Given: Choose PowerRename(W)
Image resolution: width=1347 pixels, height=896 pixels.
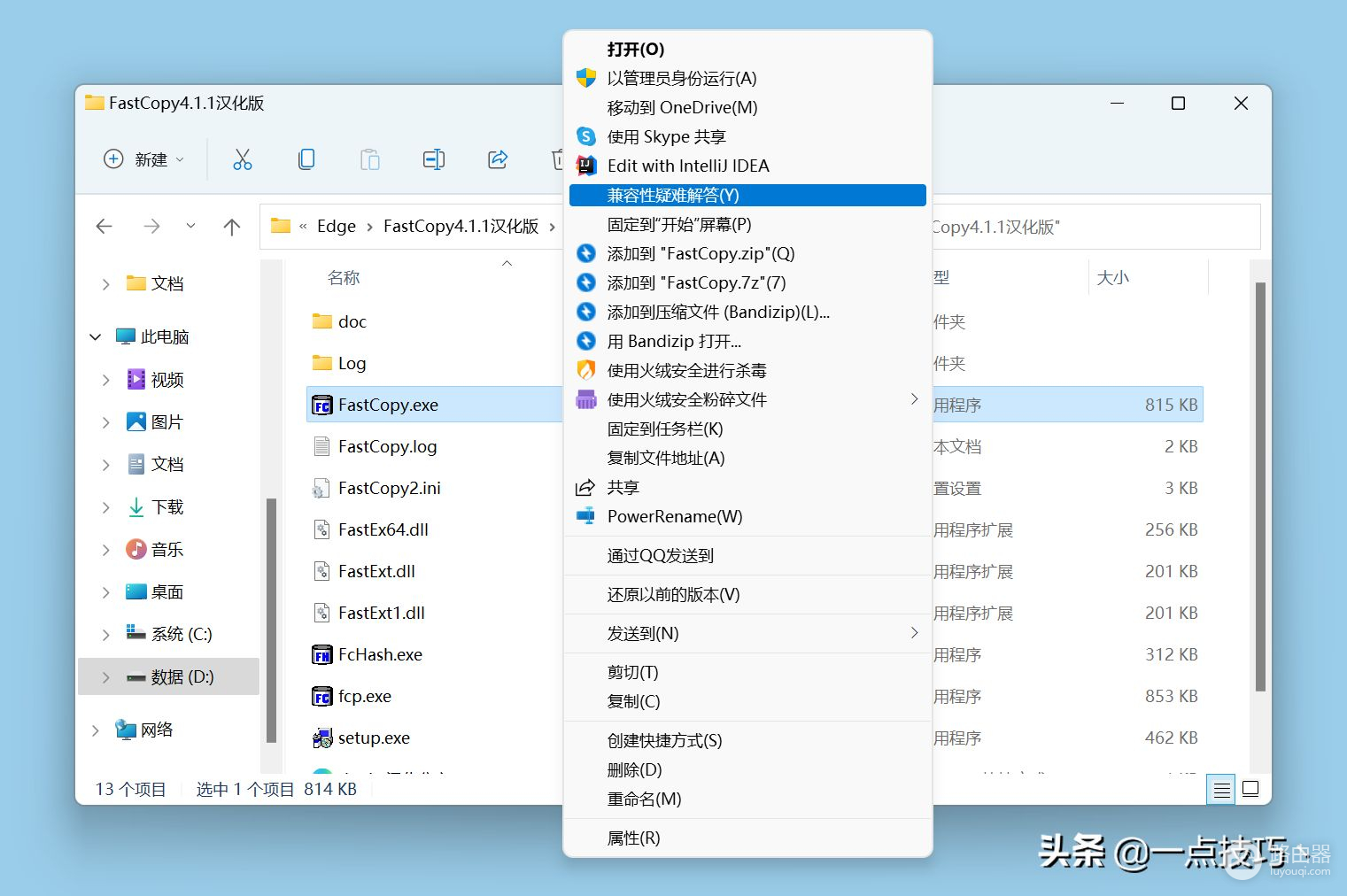Looking at the screenshot, I should [747, 517].
